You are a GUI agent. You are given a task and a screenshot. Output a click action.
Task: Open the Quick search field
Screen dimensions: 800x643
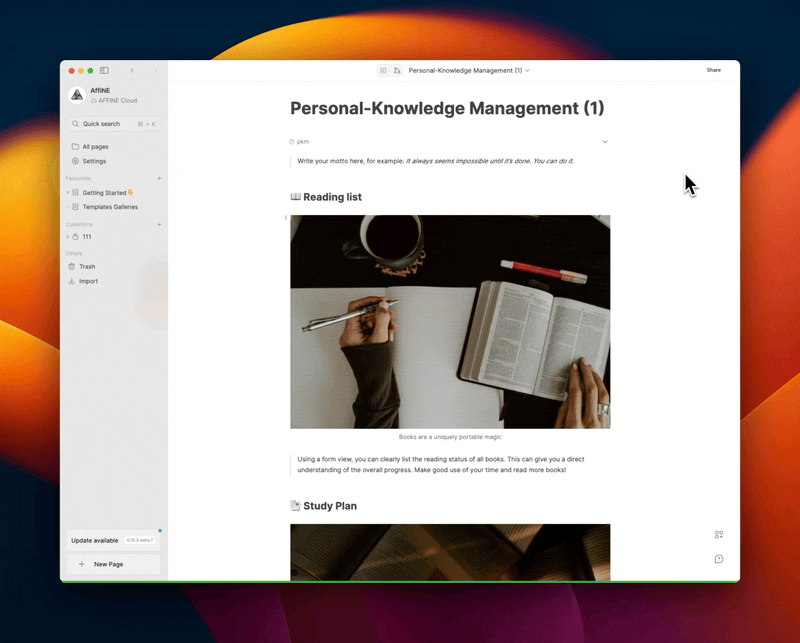(114, 123)
